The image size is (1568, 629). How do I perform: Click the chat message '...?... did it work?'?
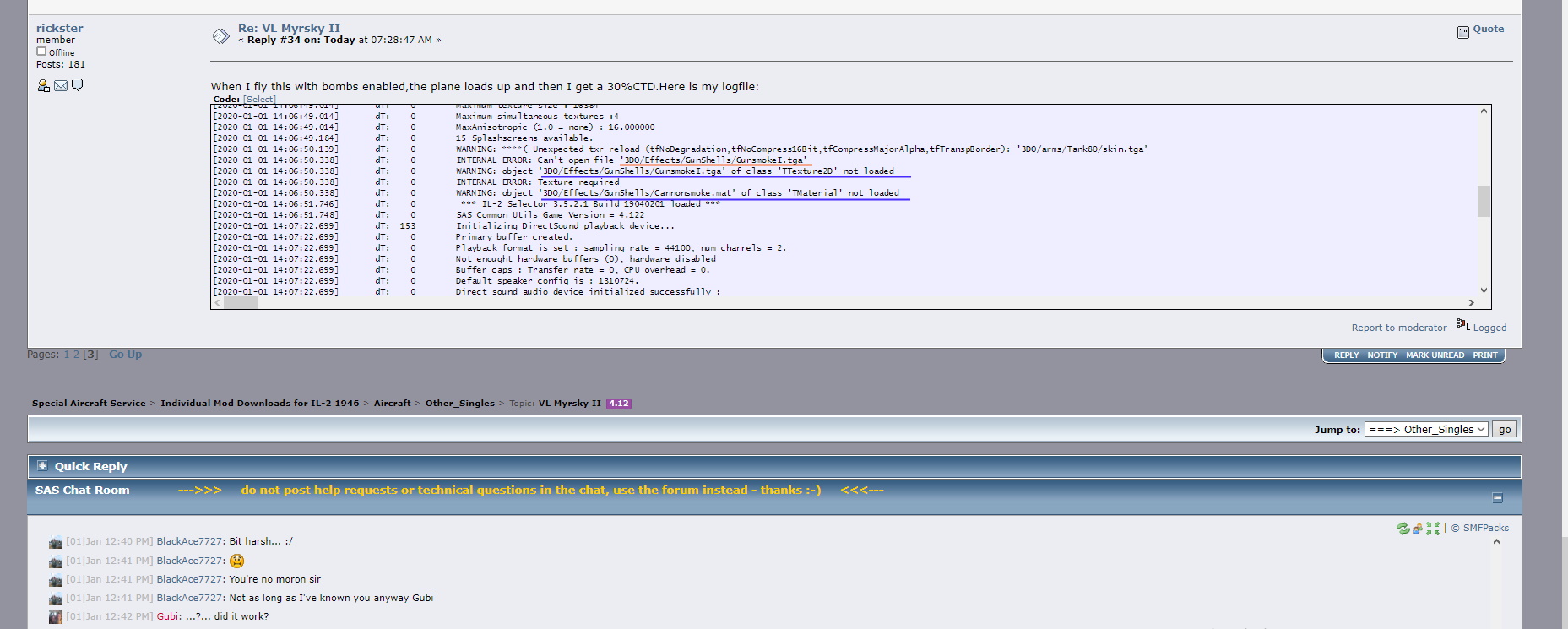228,617
